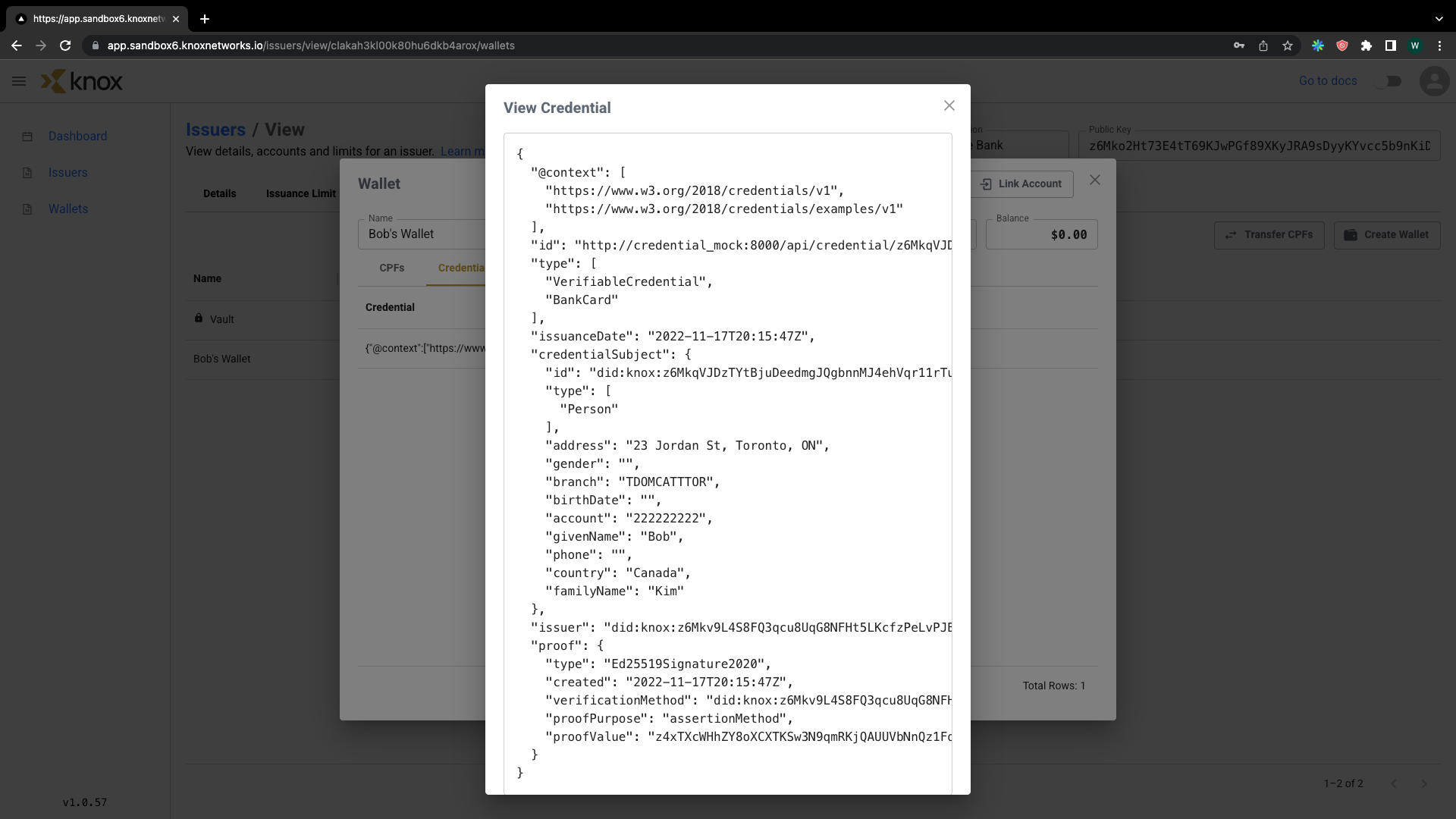This screenshot has width=1456, height=819.
Task: Reload the browser page
Action: click(65, 45)
